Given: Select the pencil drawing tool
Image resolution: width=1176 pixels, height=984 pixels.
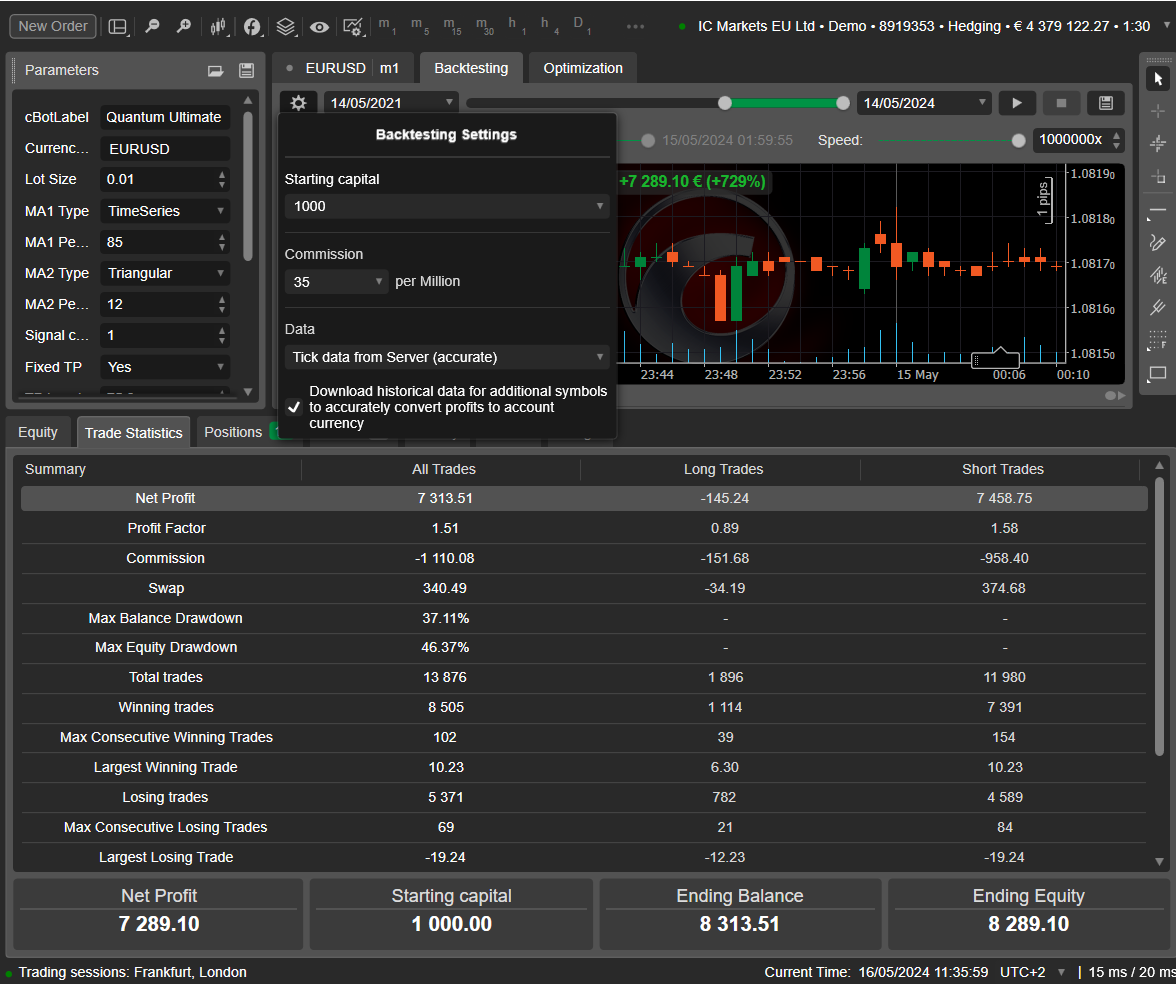Looking at the screenshot, I should (x=1158, y=242).
